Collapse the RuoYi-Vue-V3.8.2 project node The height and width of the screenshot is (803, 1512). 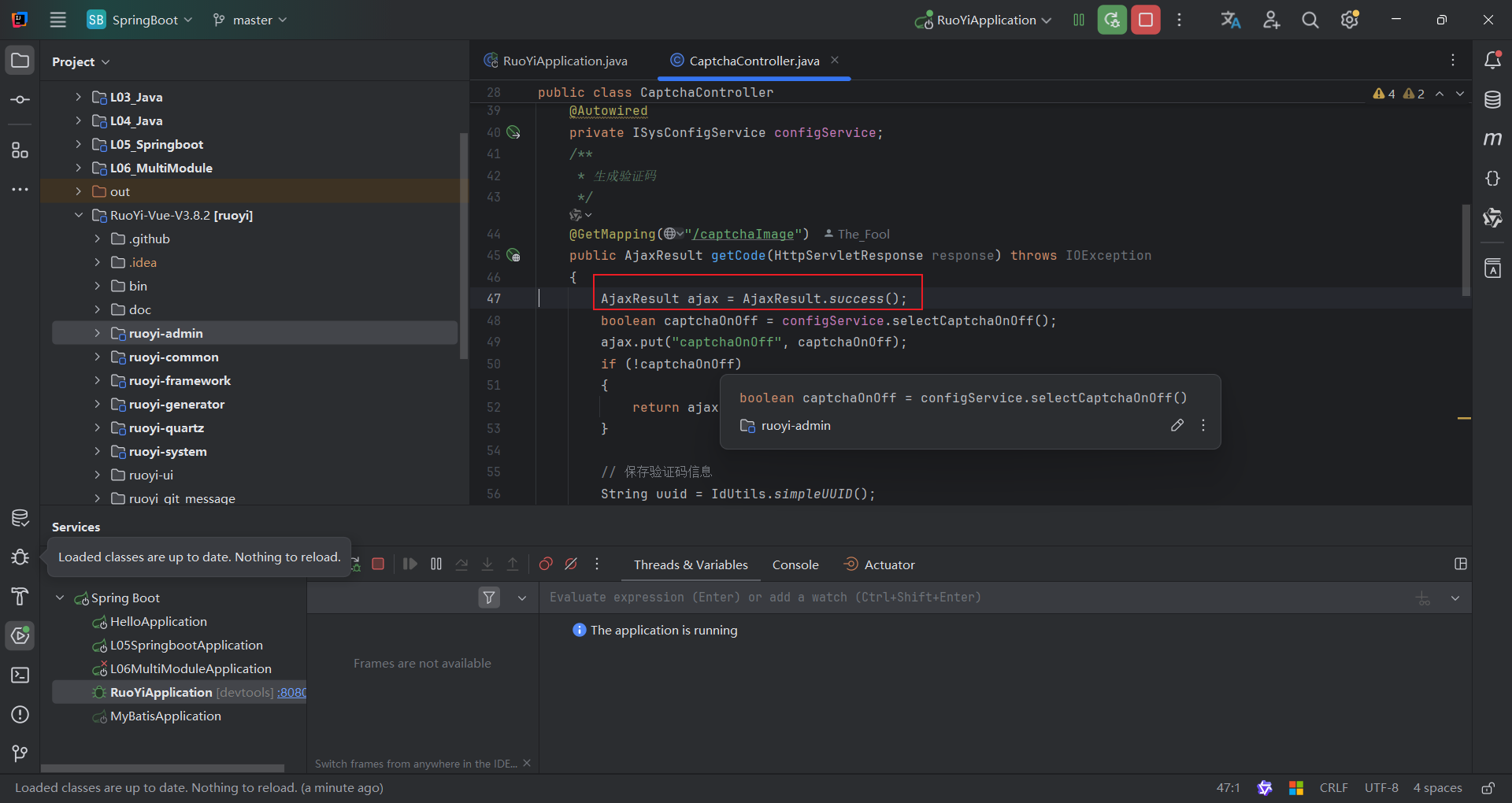78,215
